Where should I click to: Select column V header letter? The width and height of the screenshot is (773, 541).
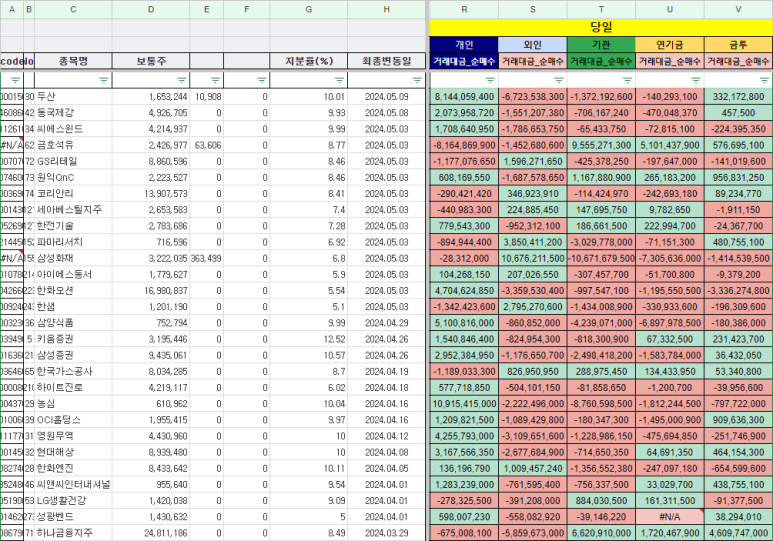(738, 9)
